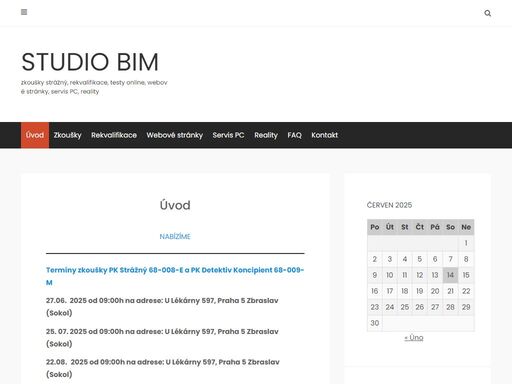Select Servis PC in navigation
The height and width of the screenshot is (384, 512).
(228, 135)
